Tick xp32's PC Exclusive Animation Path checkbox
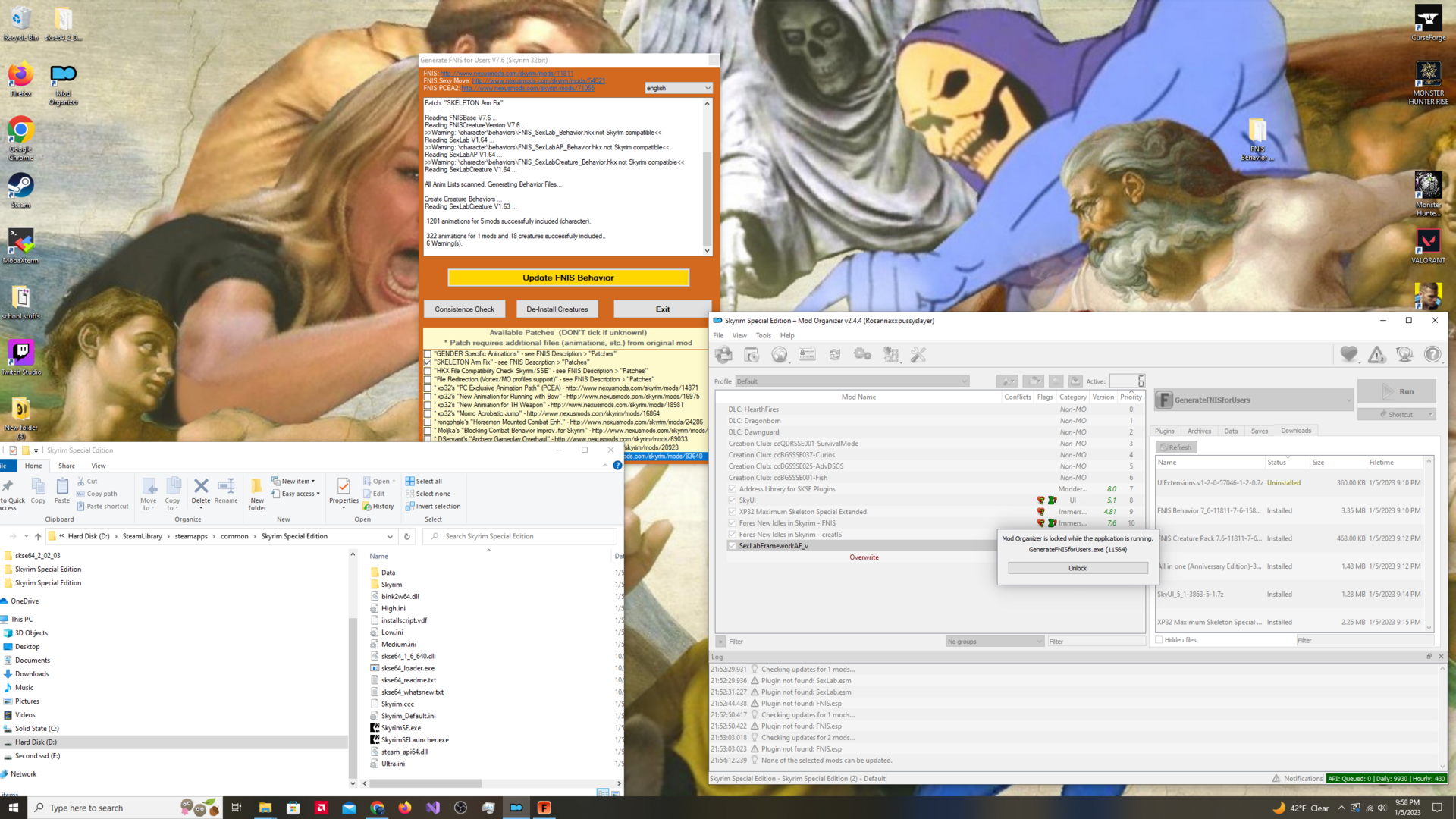Screen dimensions: 1456x819 tap(428, 388)
